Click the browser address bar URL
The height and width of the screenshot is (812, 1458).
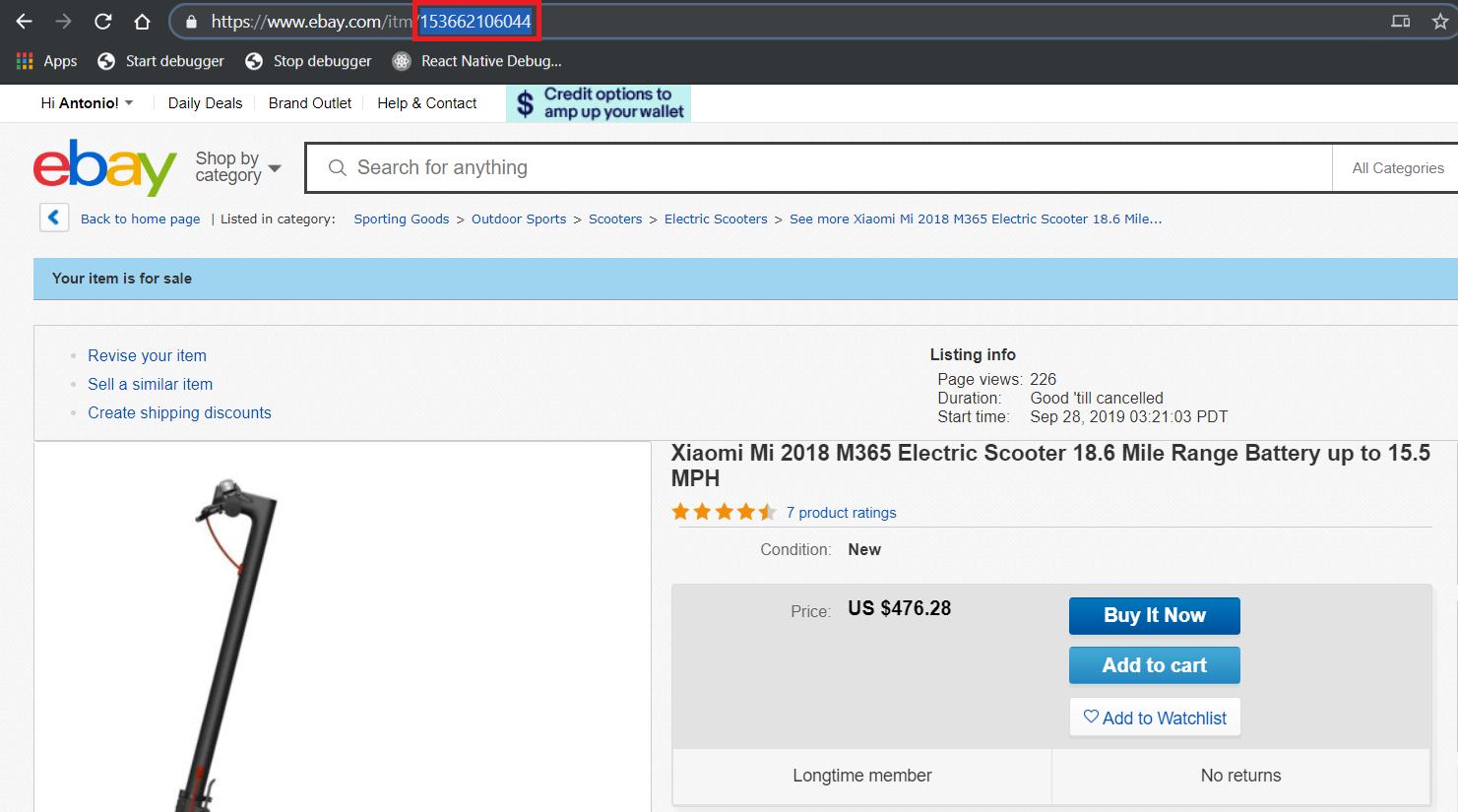371,22
